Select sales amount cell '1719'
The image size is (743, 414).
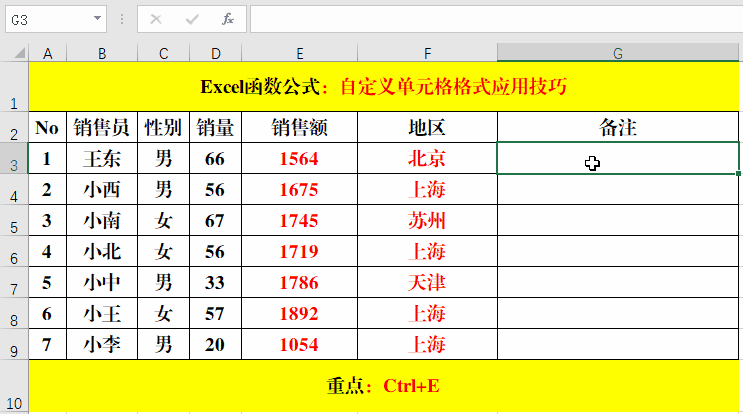click(x=299, y=251)
